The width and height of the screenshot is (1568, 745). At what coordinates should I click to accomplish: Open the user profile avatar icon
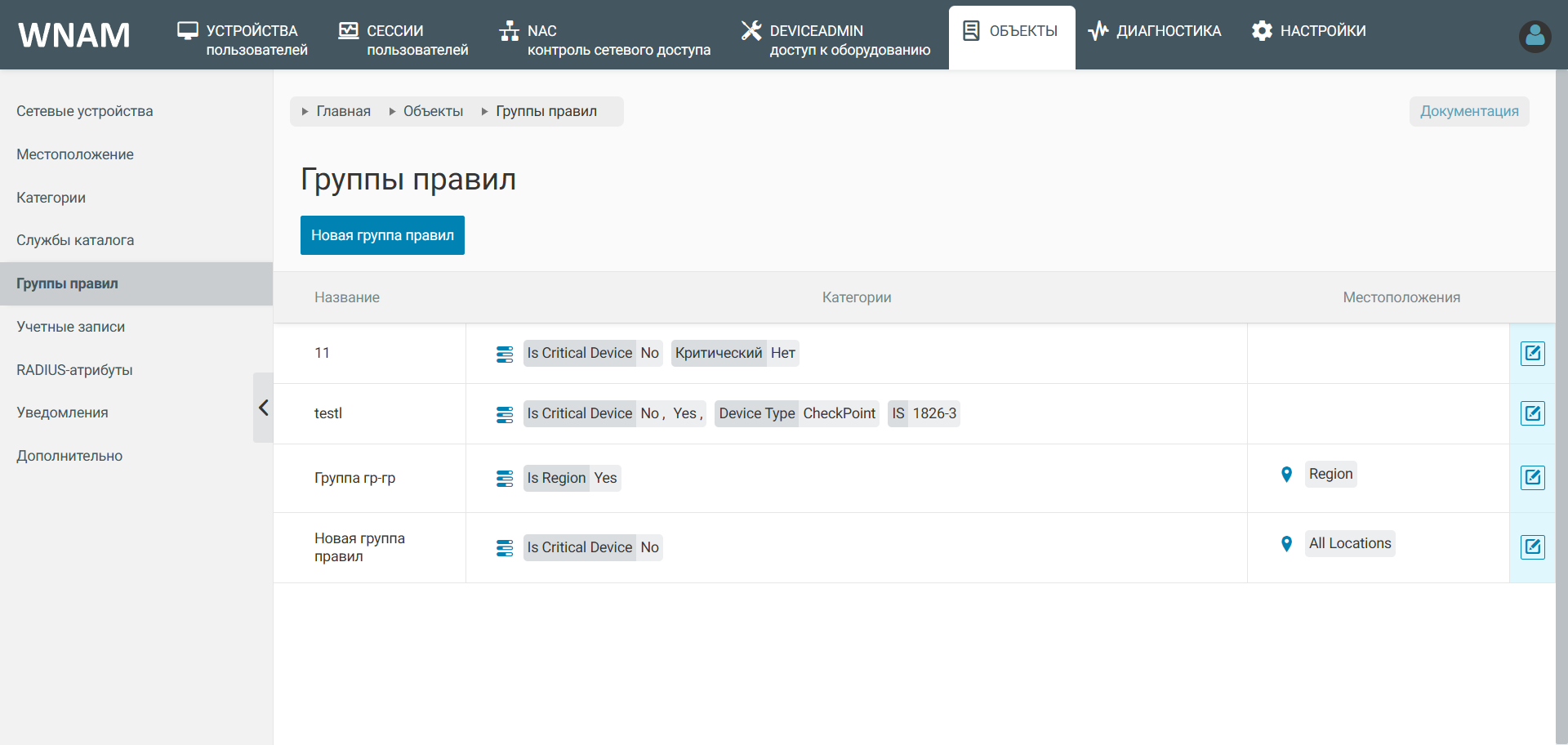[x=1535, y=36]
